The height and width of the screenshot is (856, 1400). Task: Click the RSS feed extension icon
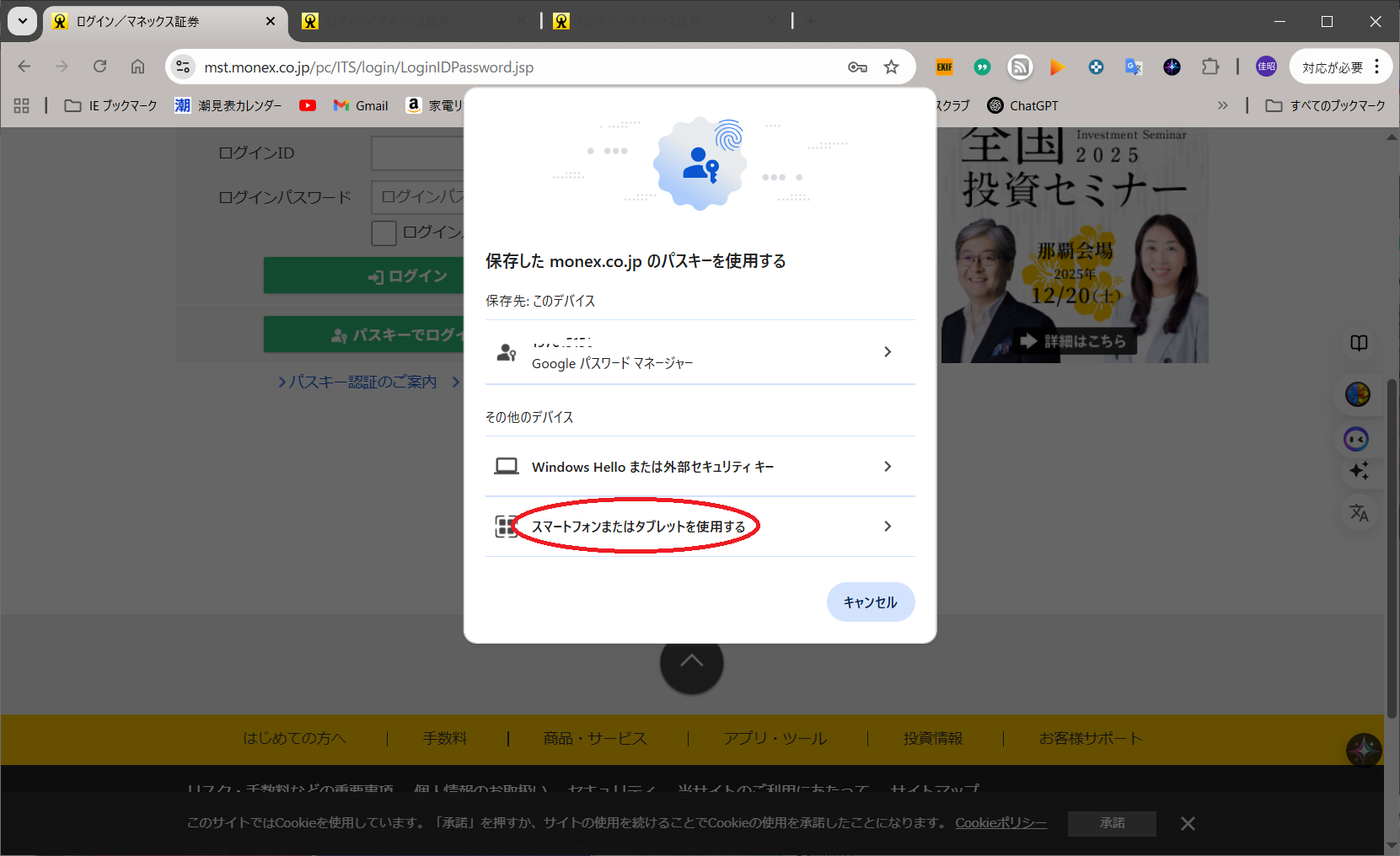(1020, 67)
